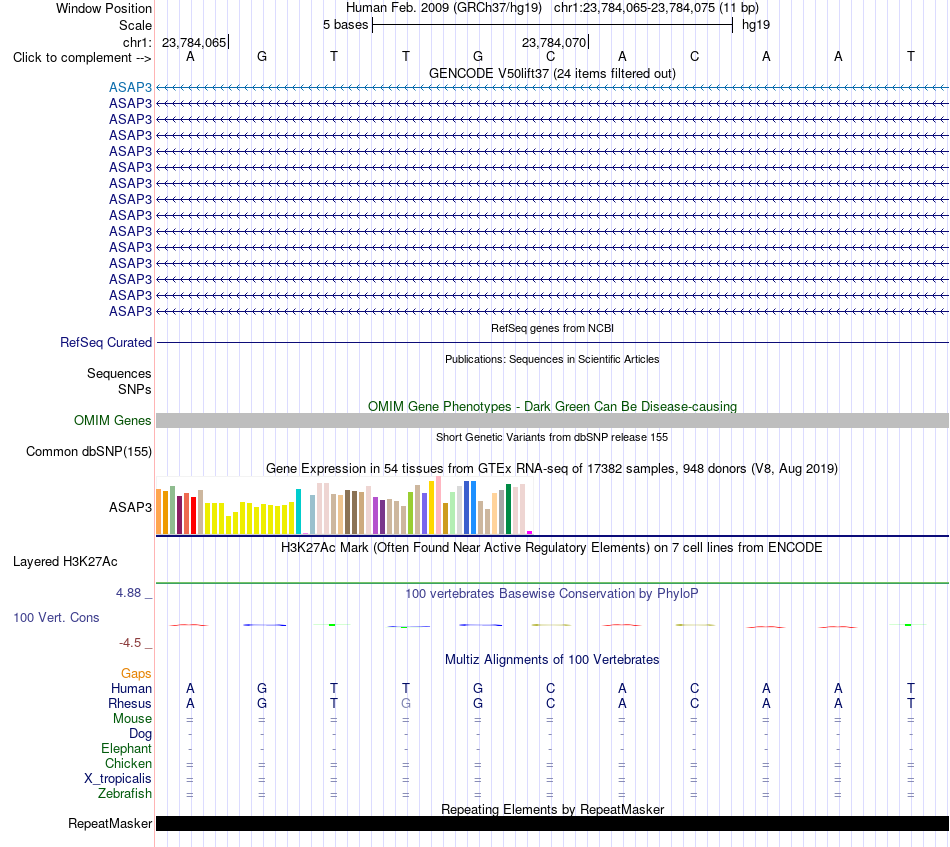The width and height of the screenshot is (950, 847).
Task: Click "Gene Expression in 54 tissues" title
Action: click(552, 468)
